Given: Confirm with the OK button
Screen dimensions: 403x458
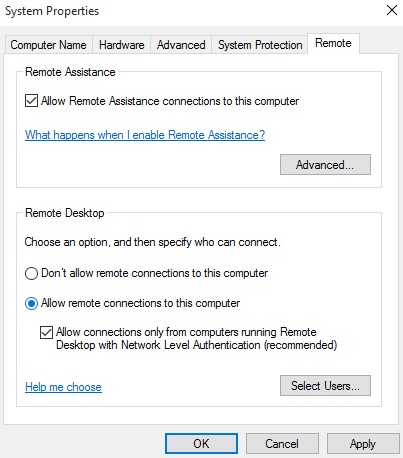Looking at the screenshot, I should 201,444.
